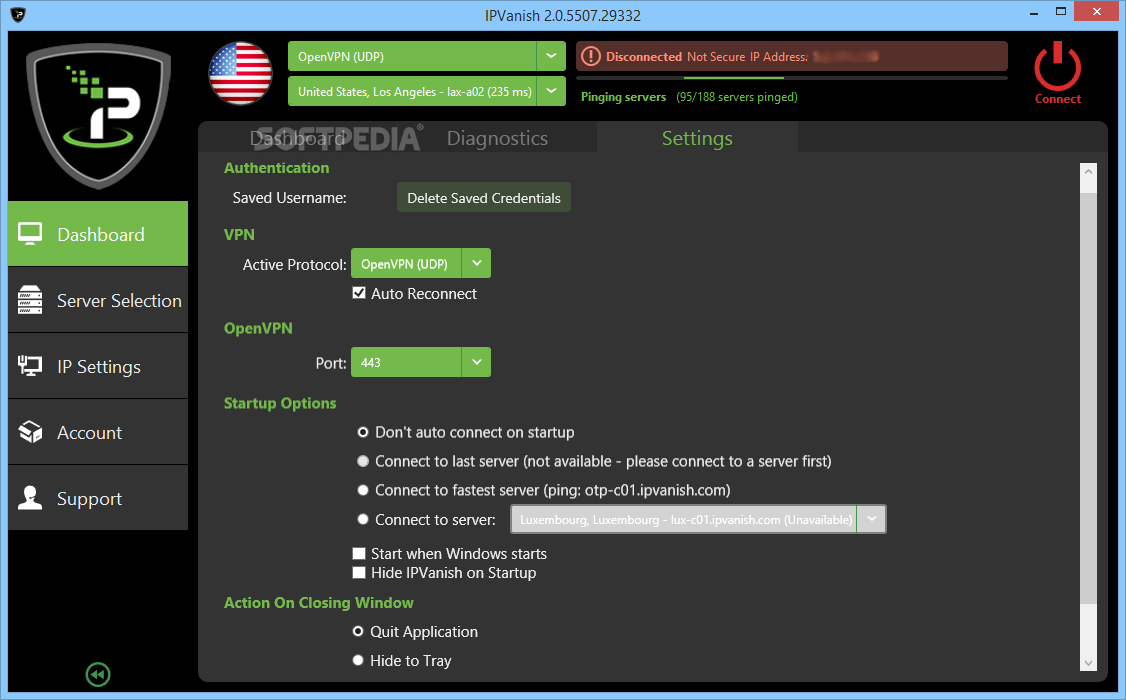Close the IPVanish window
The height and width of the screenshot is (700, 1126).
click(x=1097, y=11)
